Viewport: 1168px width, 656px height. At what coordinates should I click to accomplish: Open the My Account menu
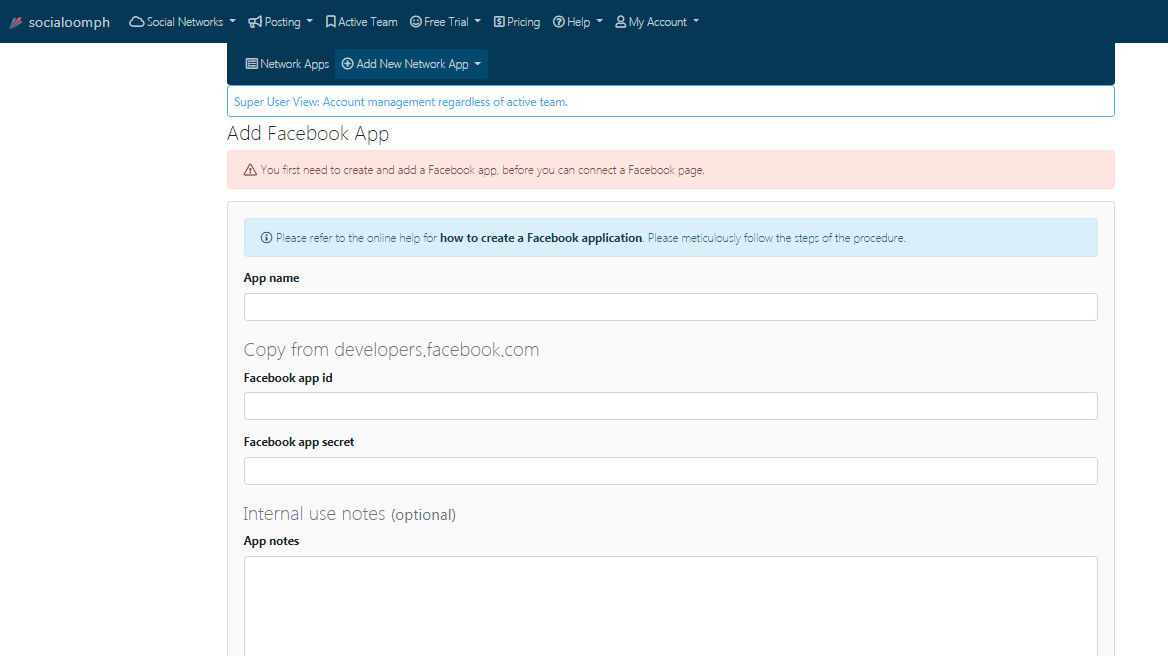(657, 22)
